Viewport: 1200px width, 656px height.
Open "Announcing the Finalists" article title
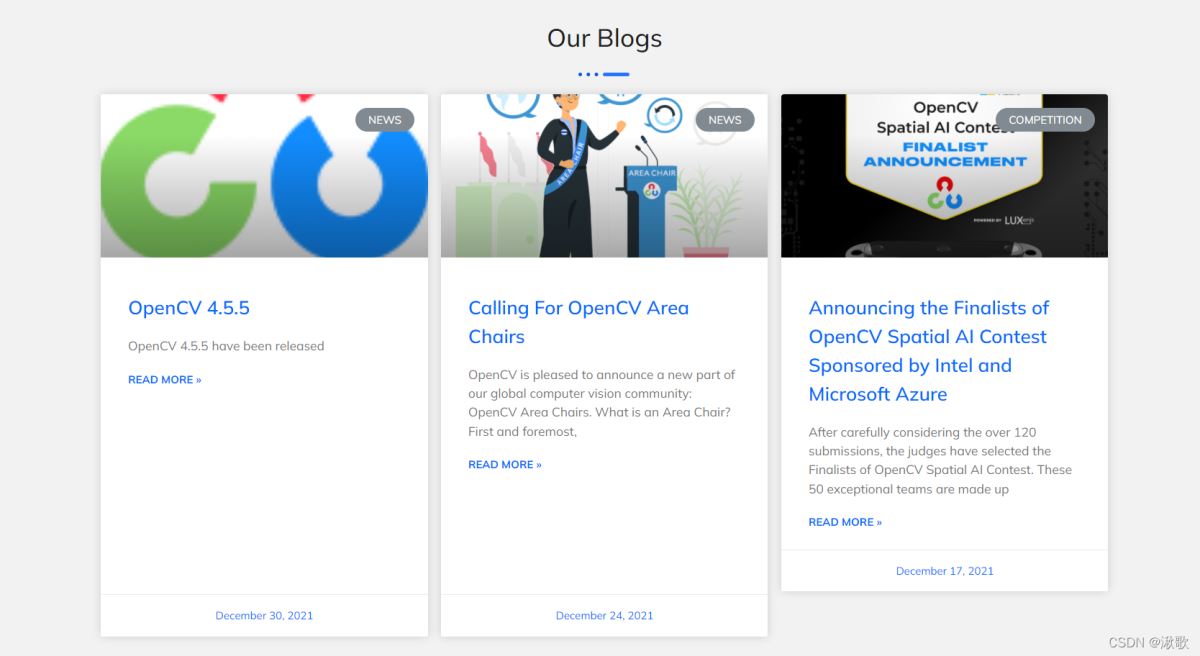[x=928, y=351]
